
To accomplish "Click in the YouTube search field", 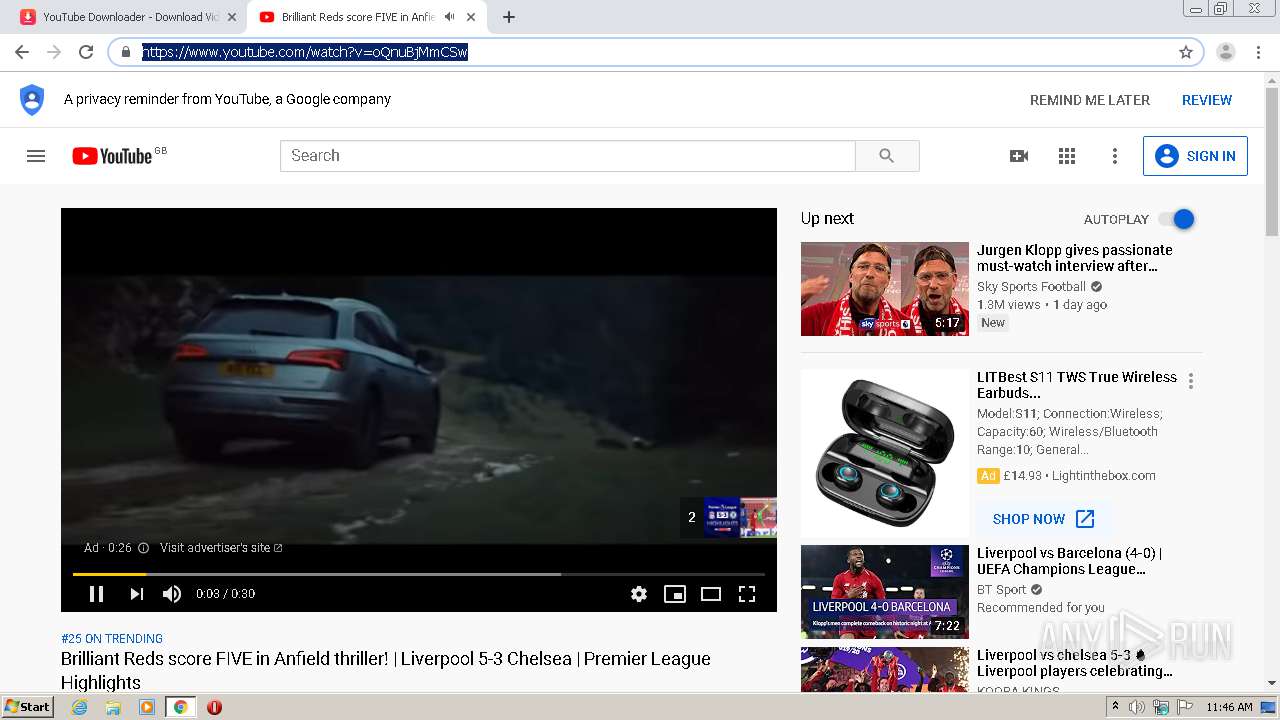I will click(x=568, y=156).
